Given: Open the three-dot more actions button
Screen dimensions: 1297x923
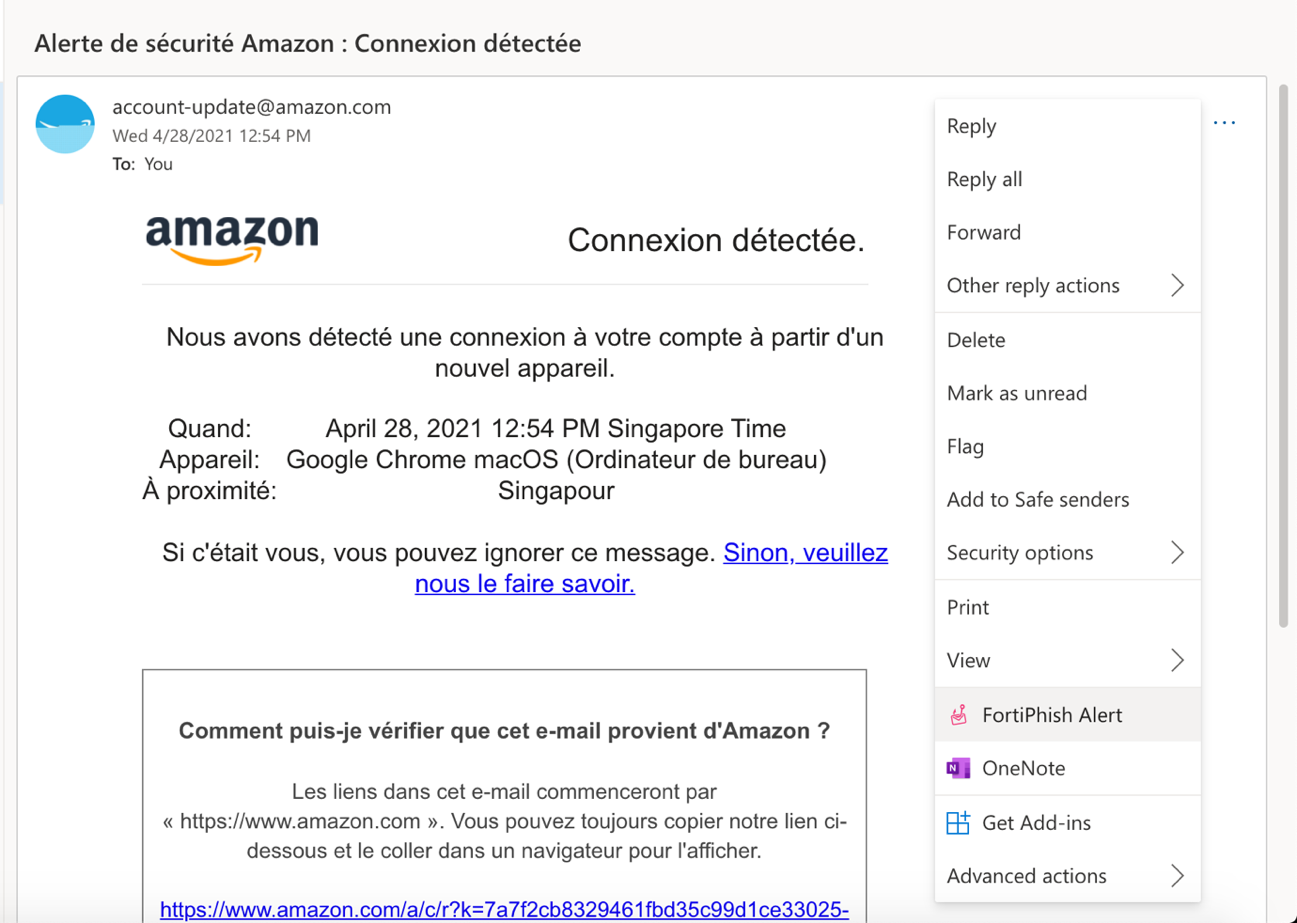Looking at the screenshot, I should tap(1224, 123).
